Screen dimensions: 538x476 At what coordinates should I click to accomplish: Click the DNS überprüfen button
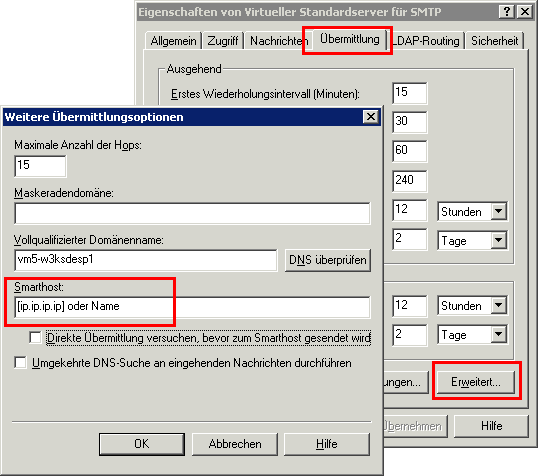pyautogui.click(x=328, y=260)
